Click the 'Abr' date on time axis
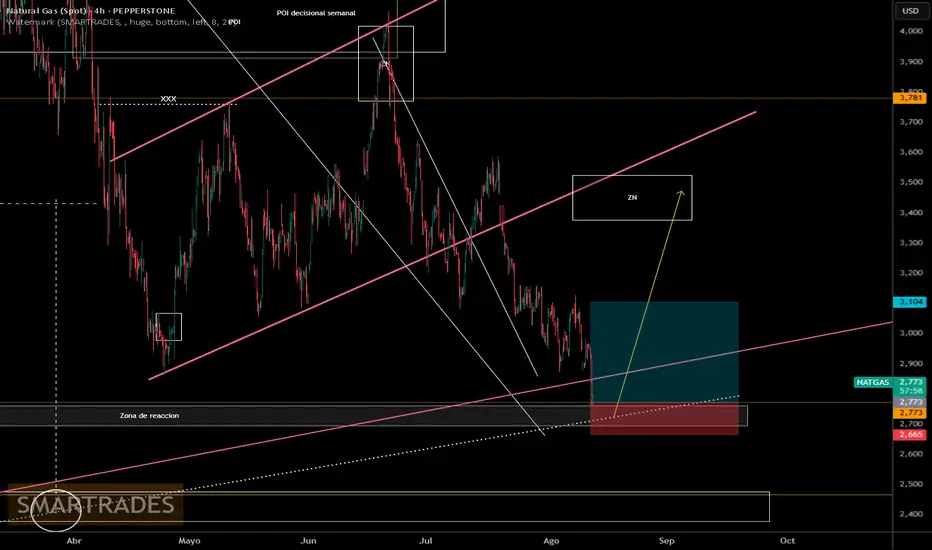The image size is (932, 550). [x=74, y=540]
